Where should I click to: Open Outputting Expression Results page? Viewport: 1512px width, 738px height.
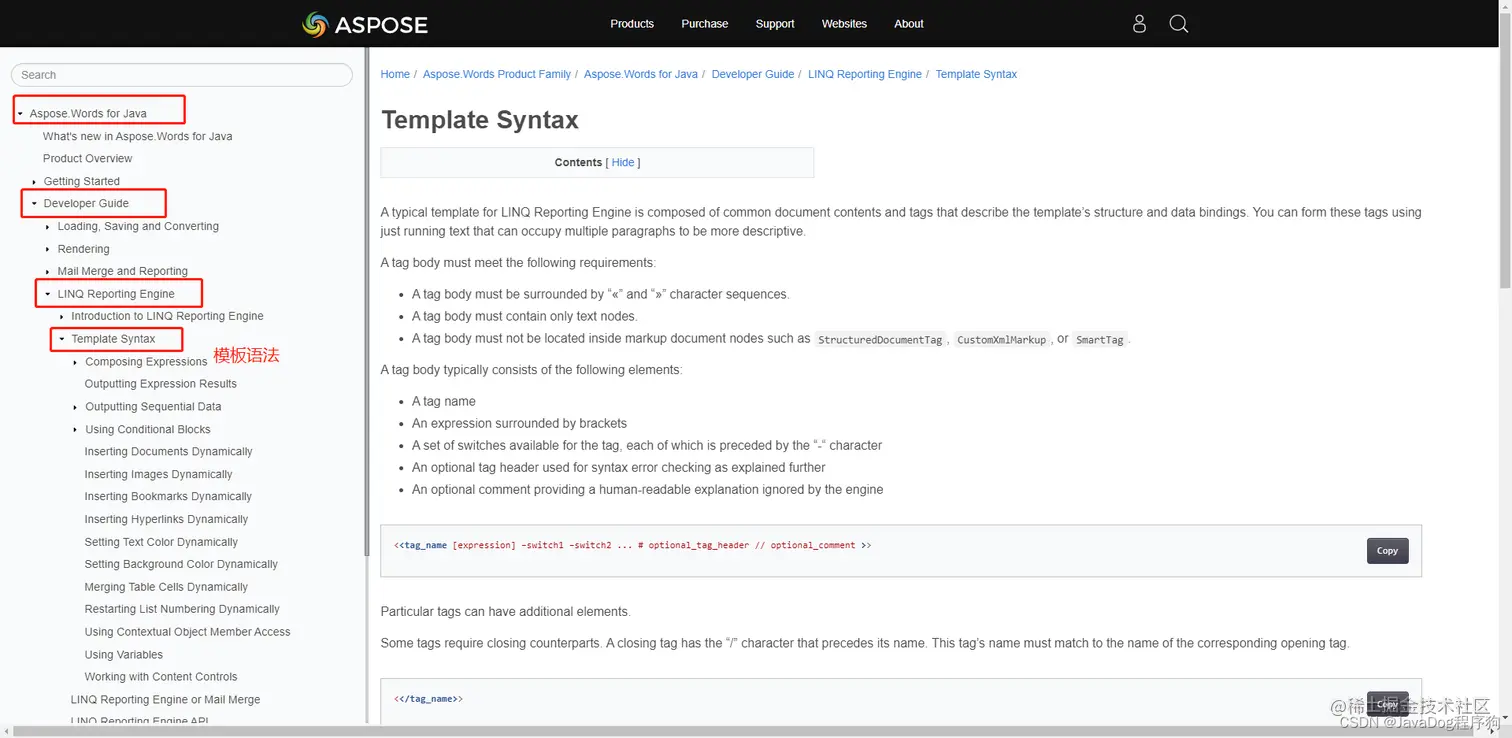pos(161,384)
